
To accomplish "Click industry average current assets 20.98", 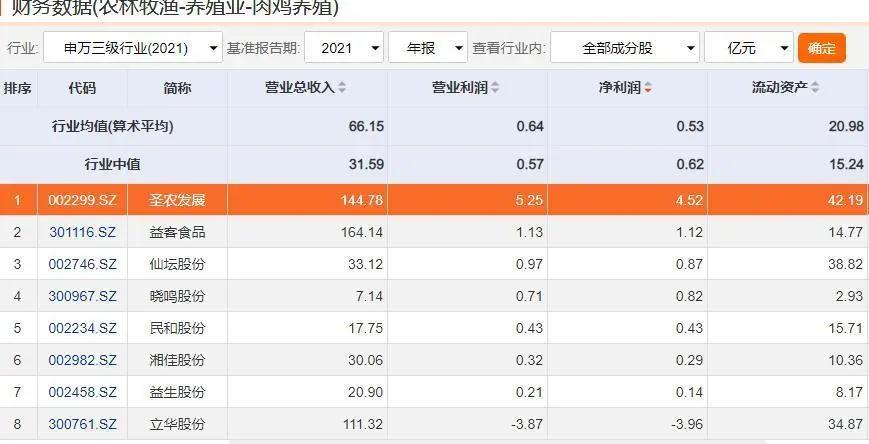I will [x=846, y=127].
